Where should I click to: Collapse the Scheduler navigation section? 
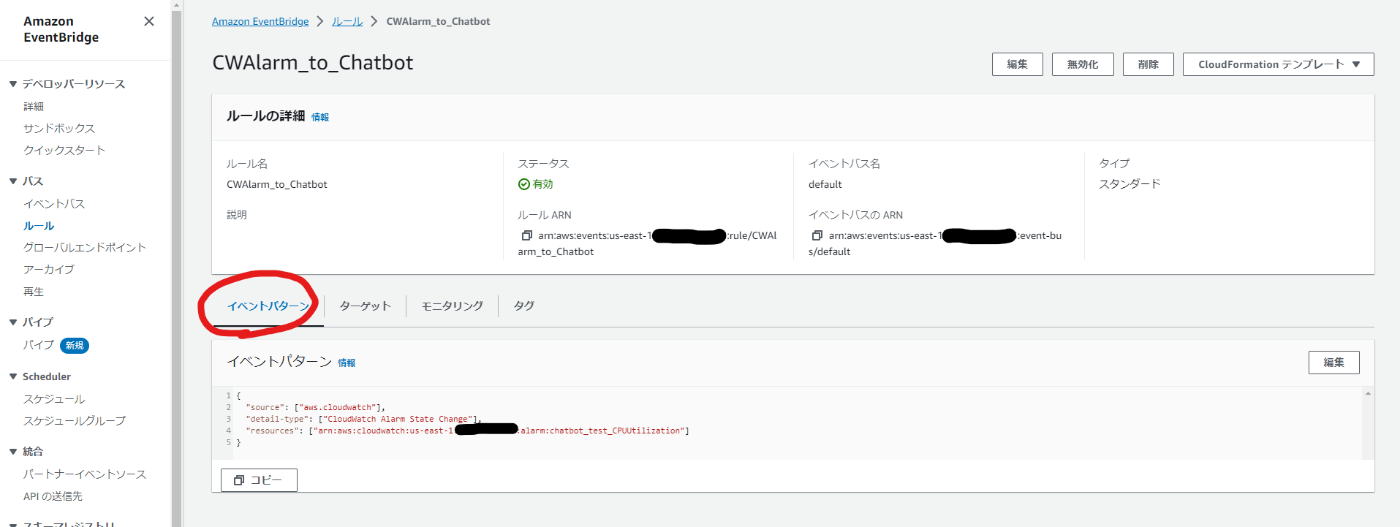point(12,377)
